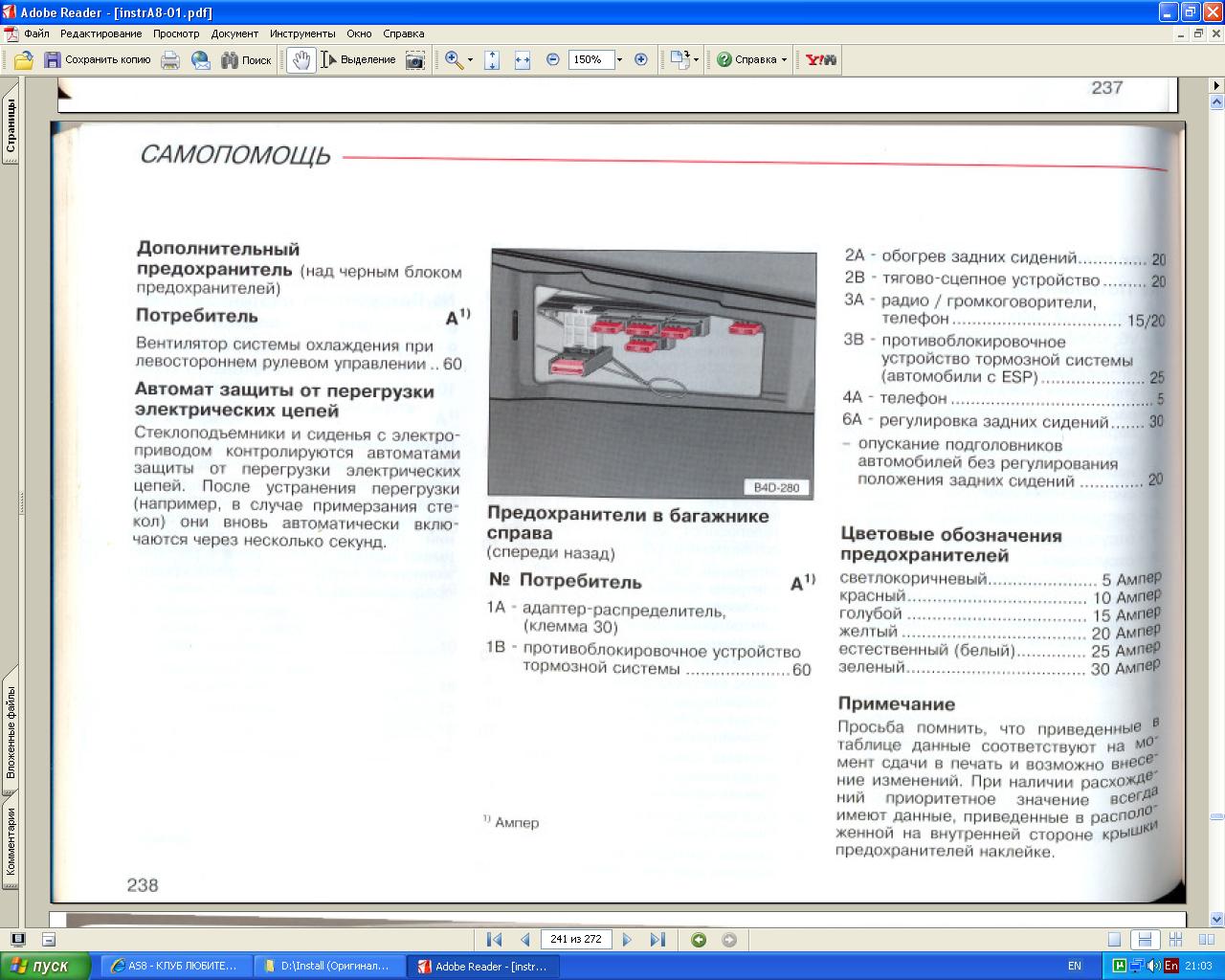Click the Fit Page height icon
This screenshot has width=1225, height=980.
pos(492,60)
